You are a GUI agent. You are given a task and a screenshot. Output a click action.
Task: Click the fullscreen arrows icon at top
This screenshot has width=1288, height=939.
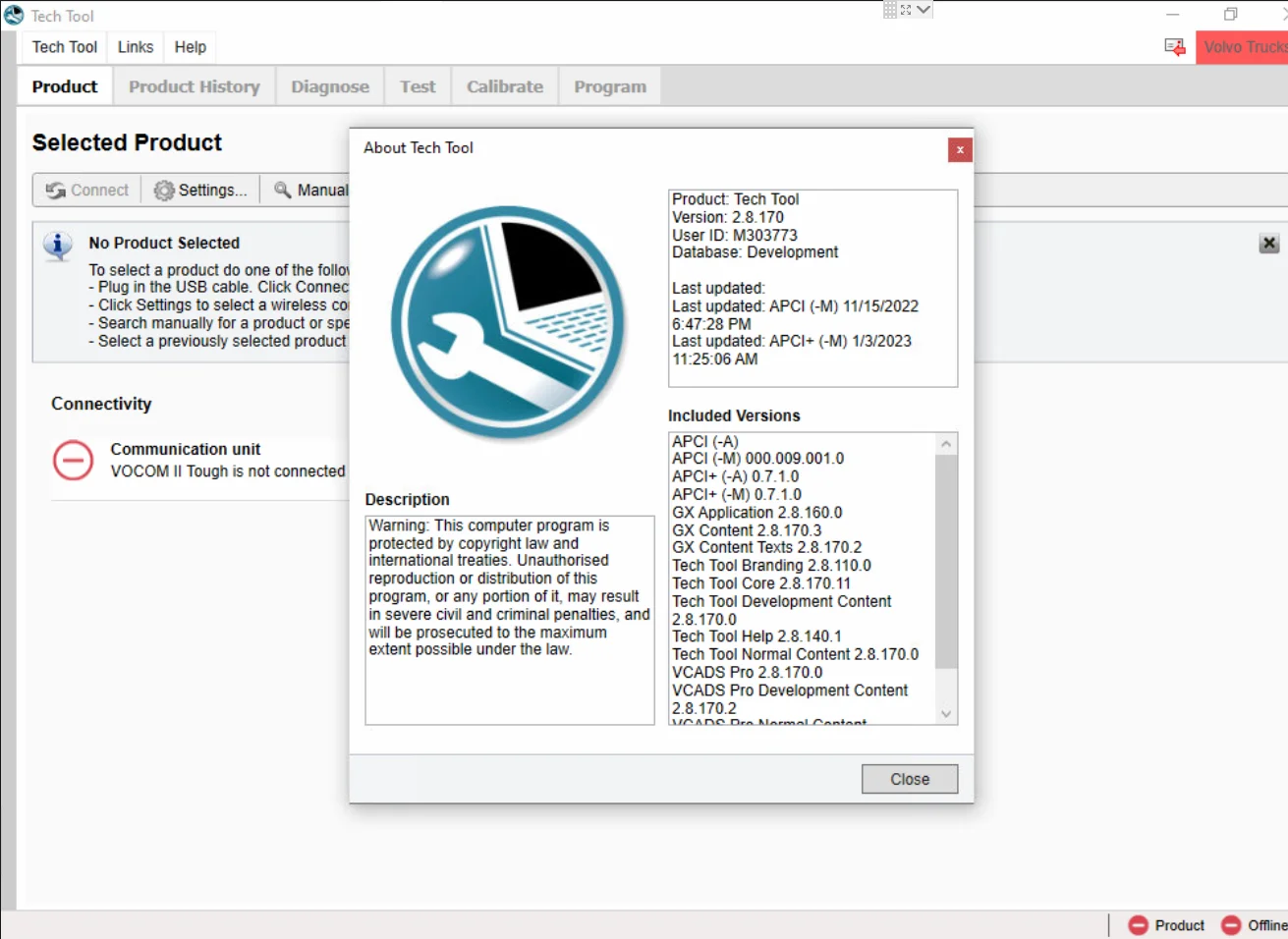pyautogui.click(x=906, y=8)
